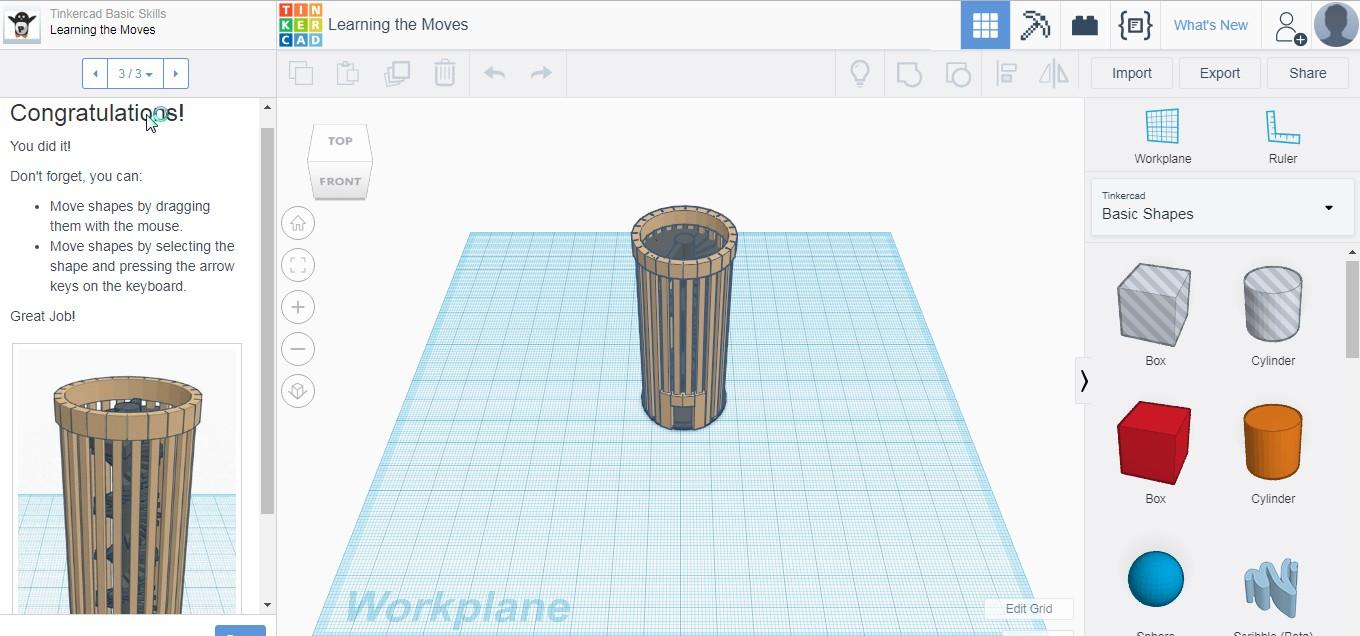Click the Align tool icon

point(1006,73)
